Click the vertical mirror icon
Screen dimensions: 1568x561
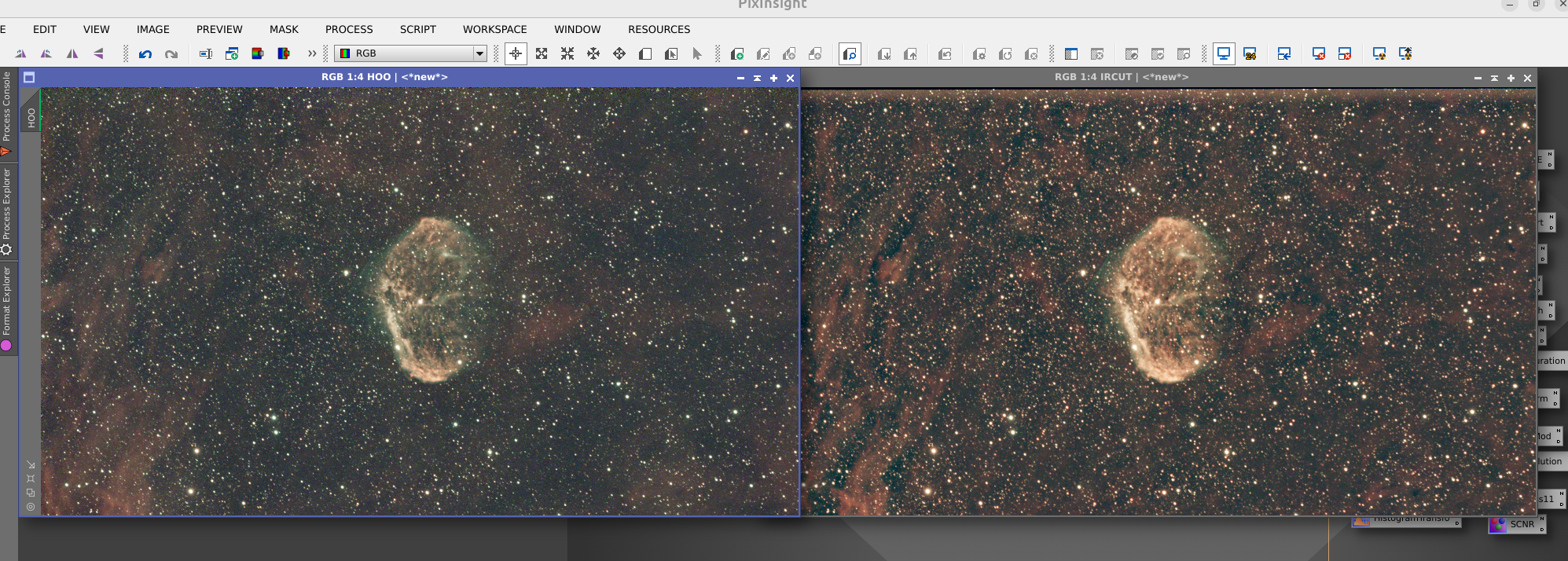tap(72, 54)
